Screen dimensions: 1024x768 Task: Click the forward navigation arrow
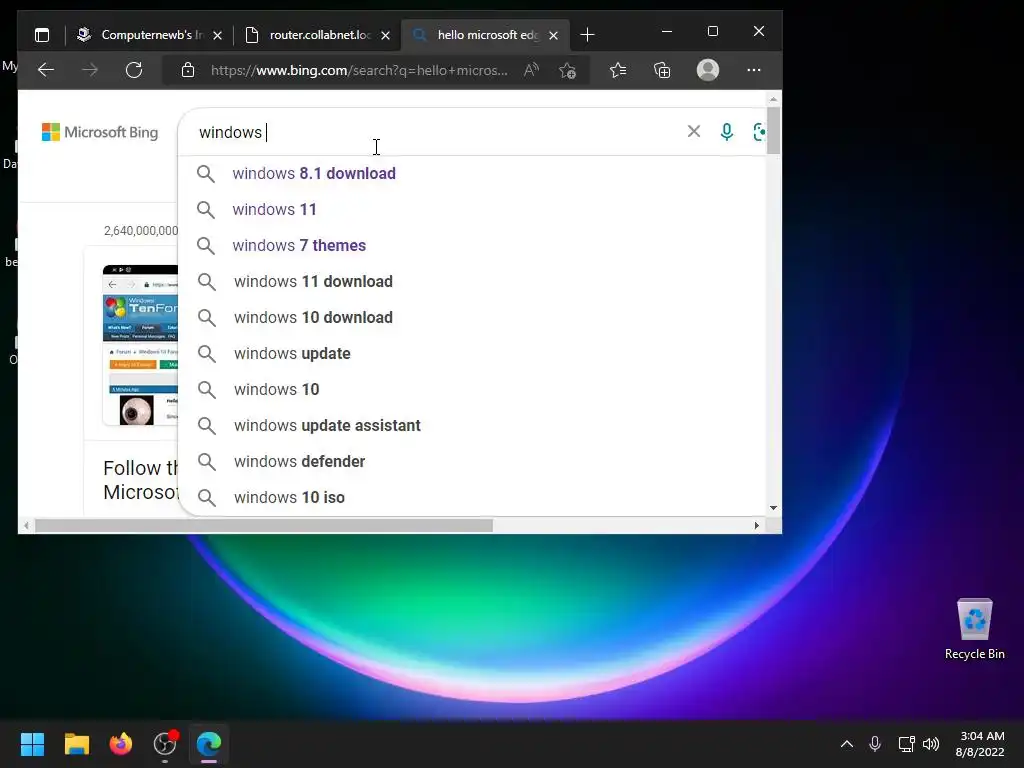click(90, 70)
